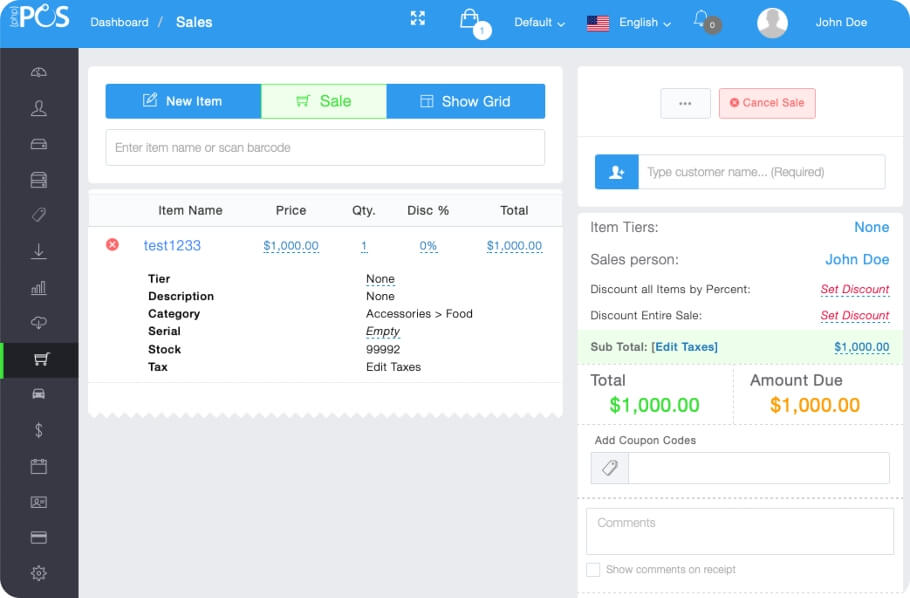Image resolution: width=910 pixels, height=598 pixels.
Task: Edit the item price $1,000.00
Action: [291, 246]
